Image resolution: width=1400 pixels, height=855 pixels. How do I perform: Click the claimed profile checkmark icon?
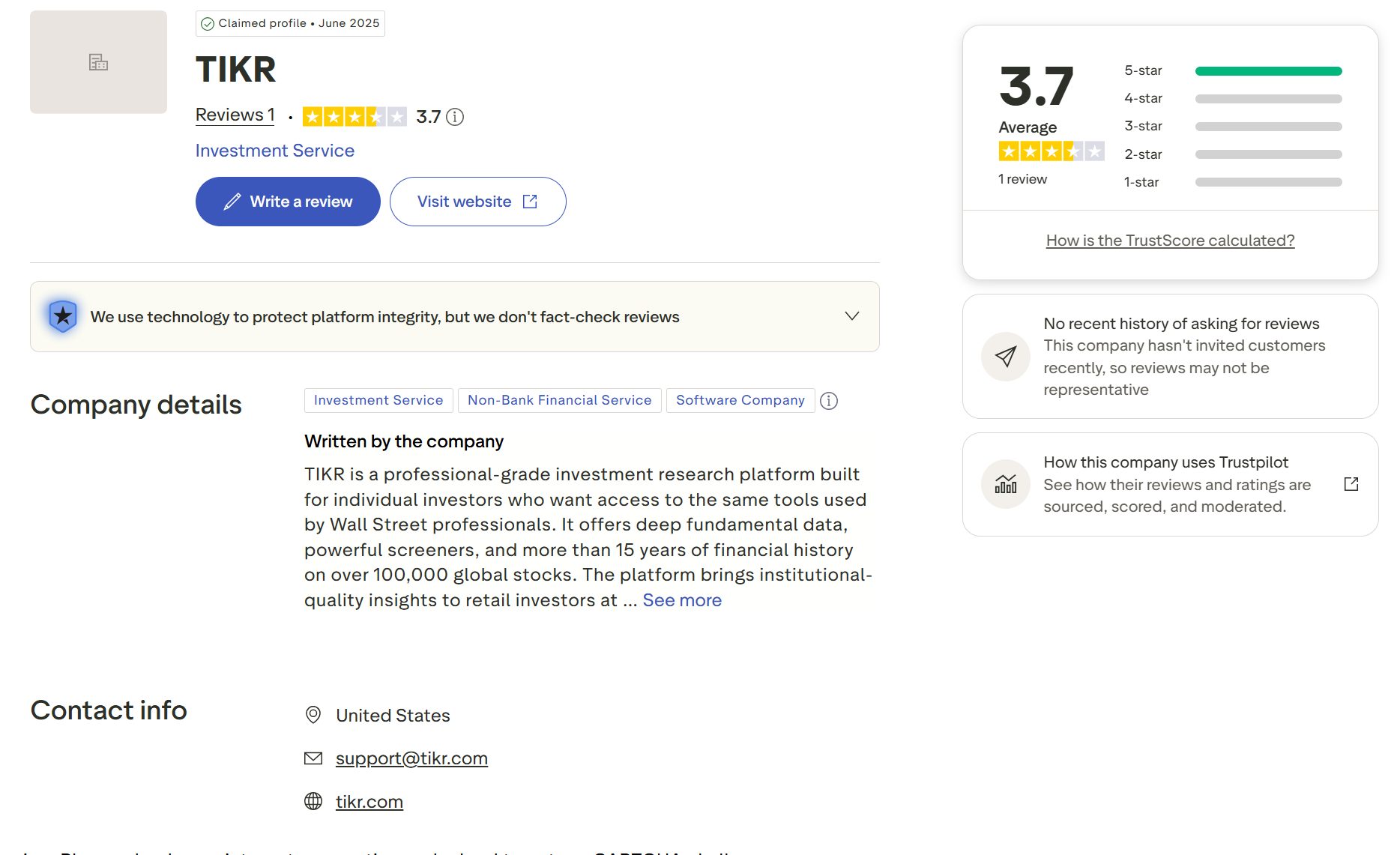(208, 24)
